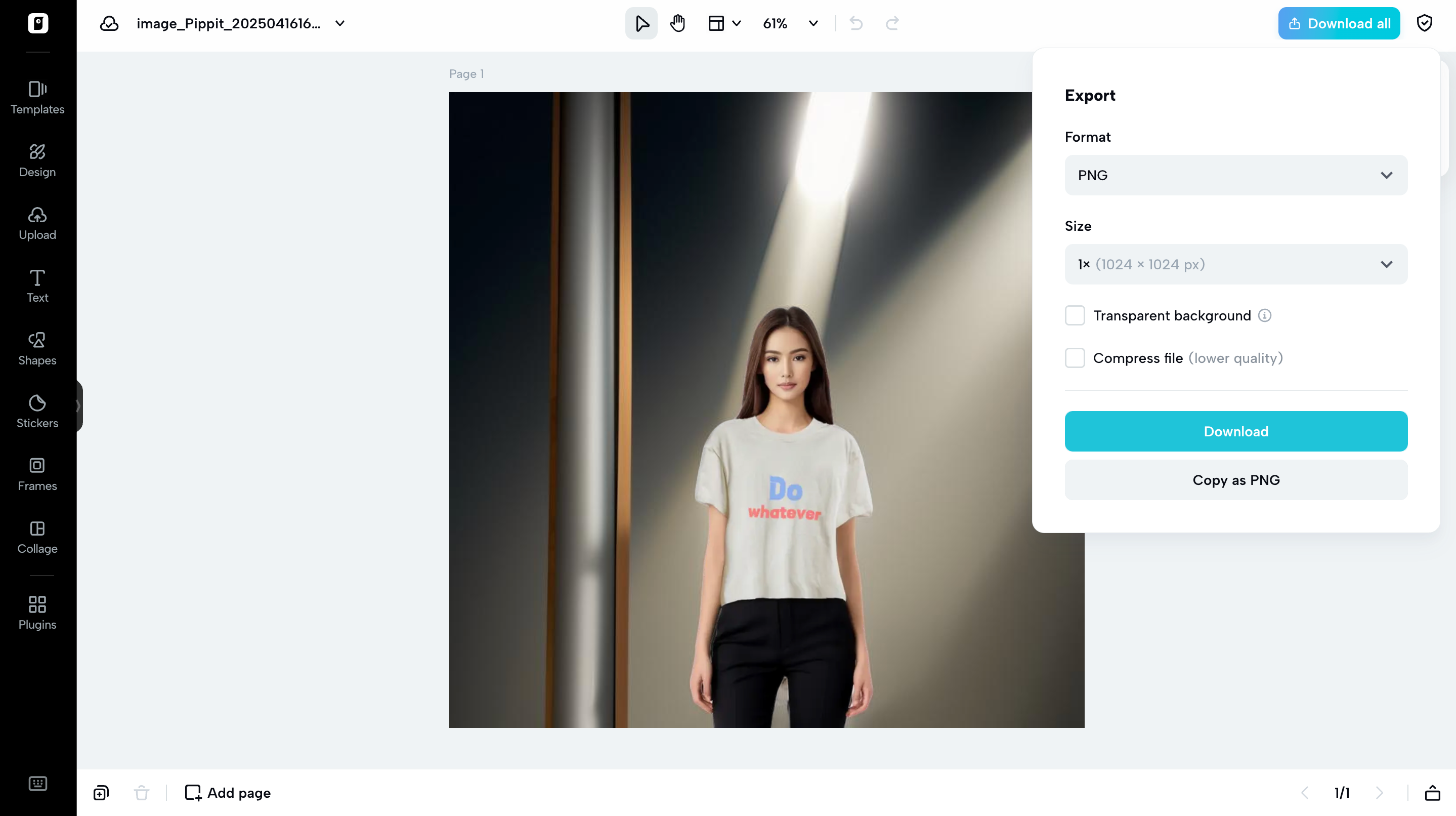The image size is (1456, 816).
Task: Delete the current page
Action: point(141,792)
